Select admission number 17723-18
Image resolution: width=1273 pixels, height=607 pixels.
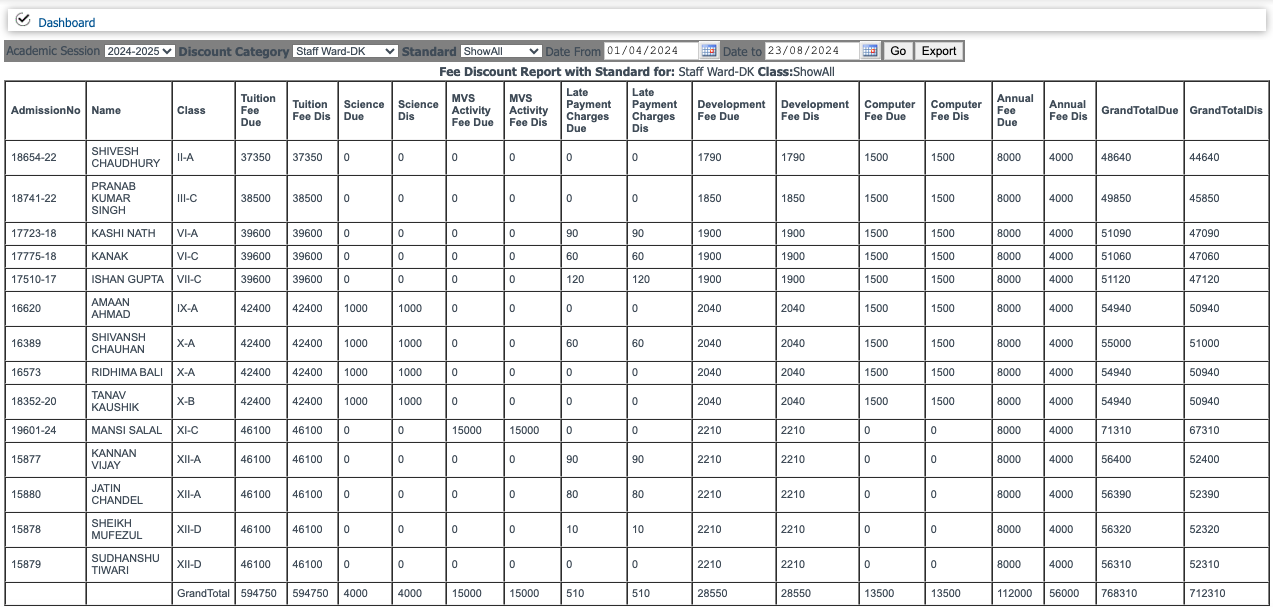(34, 233)
